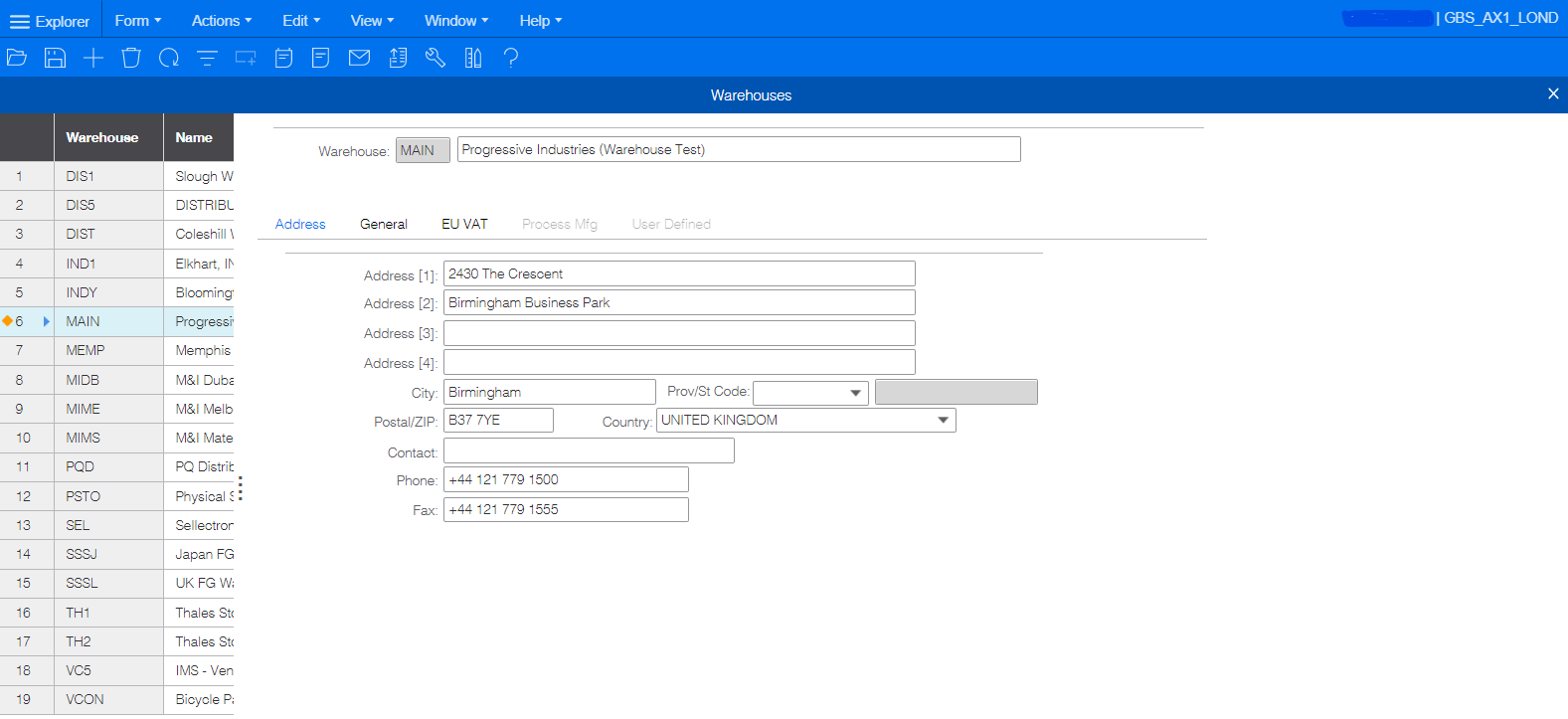The width and height of the screenshot is (1568, 719).
Task: Delete the record using the trash icon
Action: [x=130, y=58]
